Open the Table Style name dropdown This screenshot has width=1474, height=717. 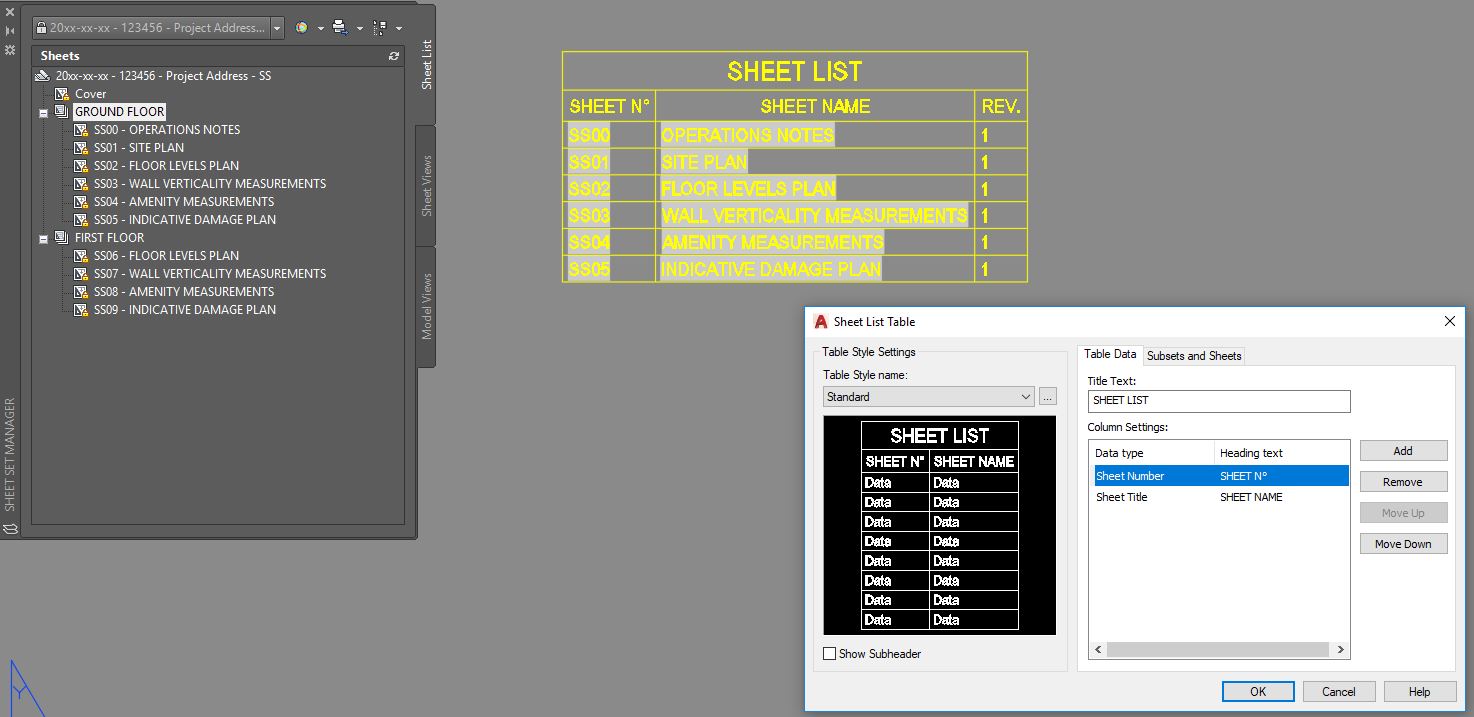[1027, 396]
